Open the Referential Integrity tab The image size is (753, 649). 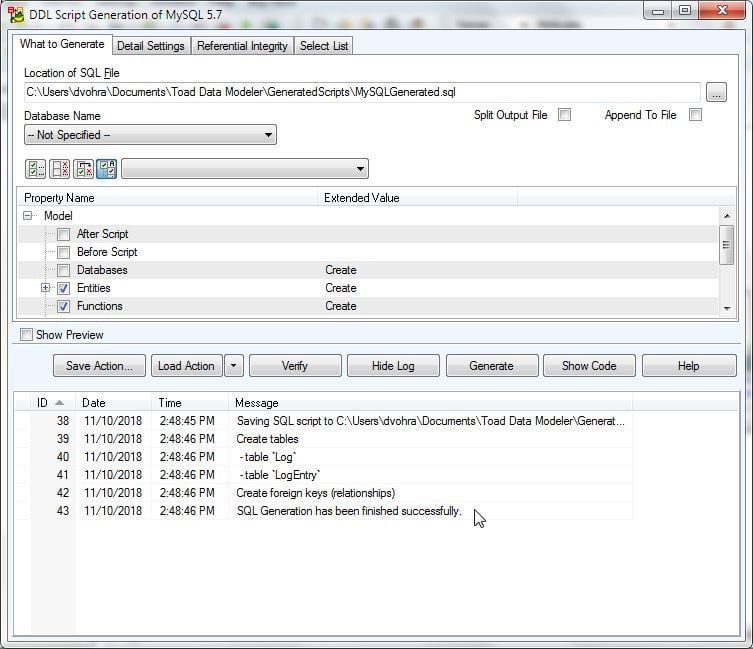pos(242,46)
